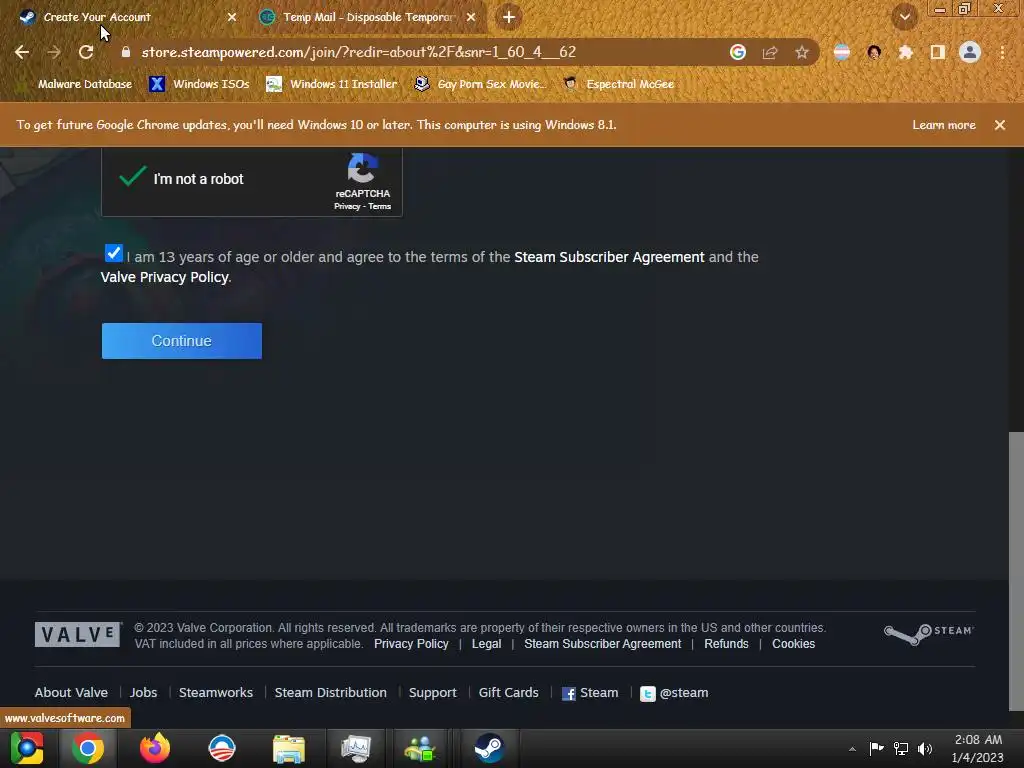This screenshot has width=1024, height=768.
Task: Open the Espectral McGee bookmark
Action: [x=619, y=84]
